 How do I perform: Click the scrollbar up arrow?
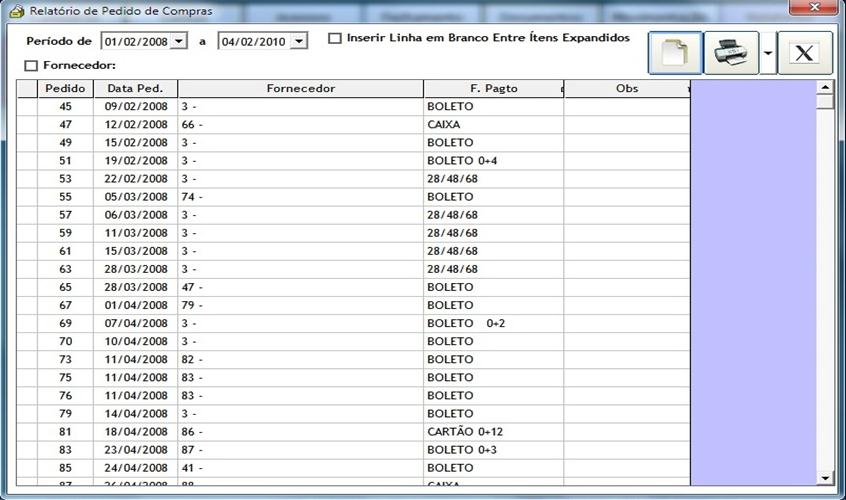click(x=825, y=87)
